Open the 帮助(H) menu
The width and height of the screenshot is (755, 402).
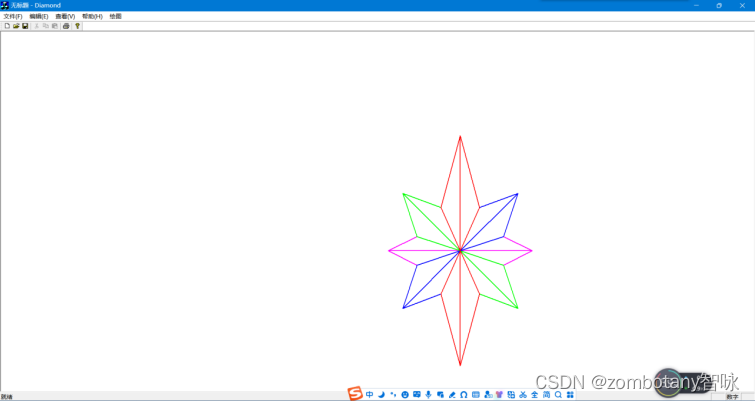coord(92,16)
